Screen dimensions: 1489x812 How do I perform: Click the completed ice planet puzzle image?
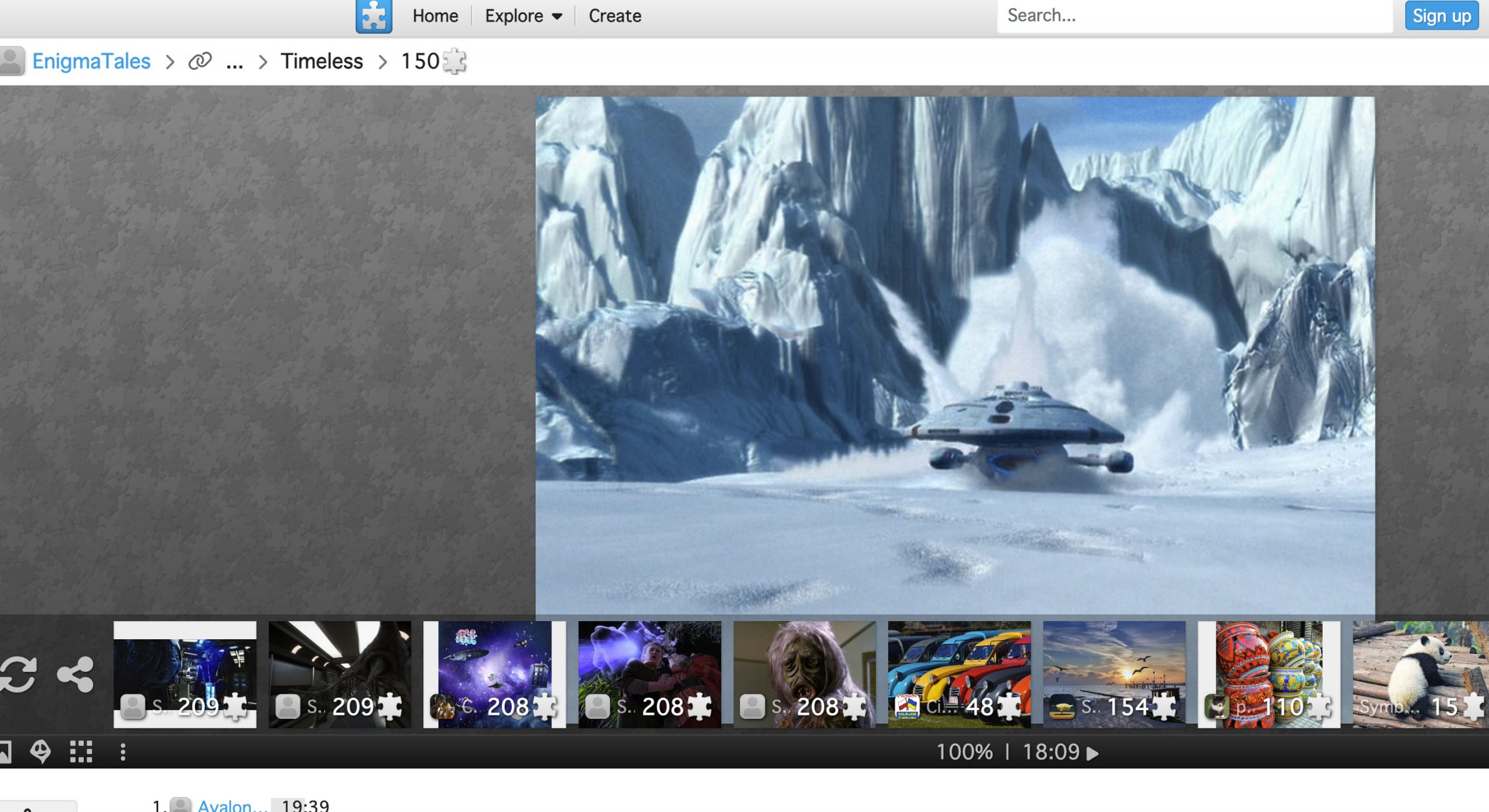point(955,355)
